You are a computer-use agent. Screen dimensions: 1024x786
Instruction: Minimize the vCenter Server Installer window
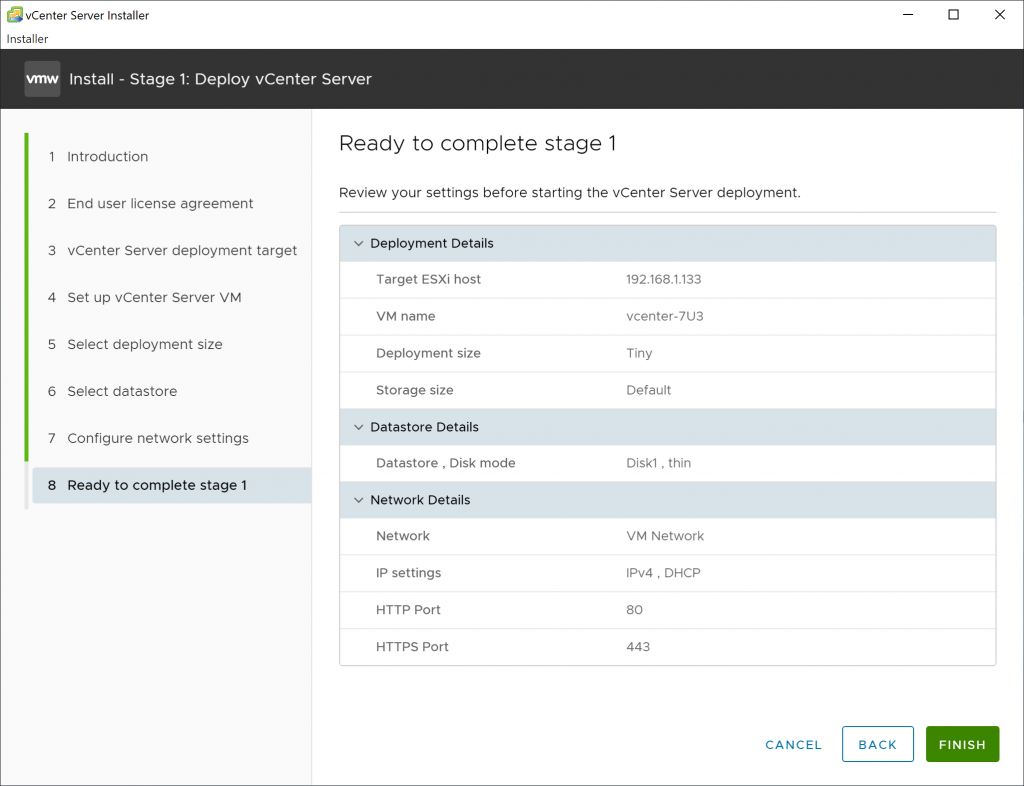click(908, 14)
